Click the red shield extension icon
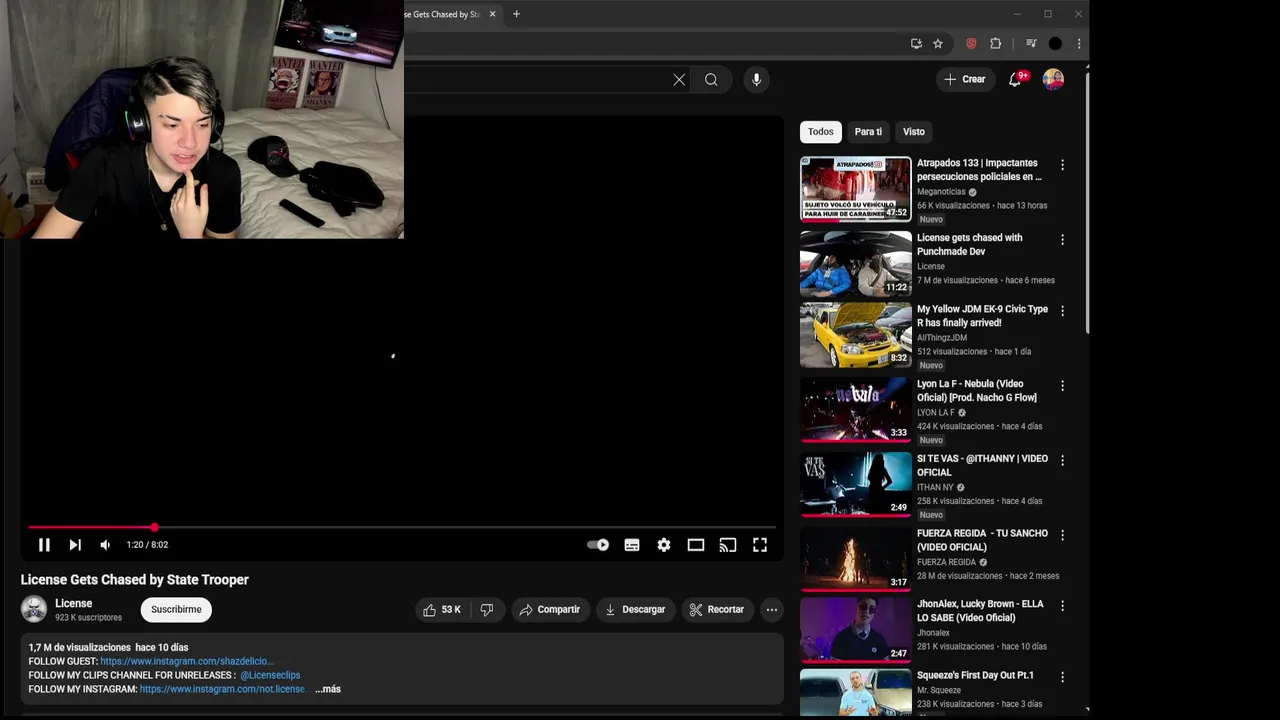The height and width of the screenshot is (720, 1280). coord(971,44)
